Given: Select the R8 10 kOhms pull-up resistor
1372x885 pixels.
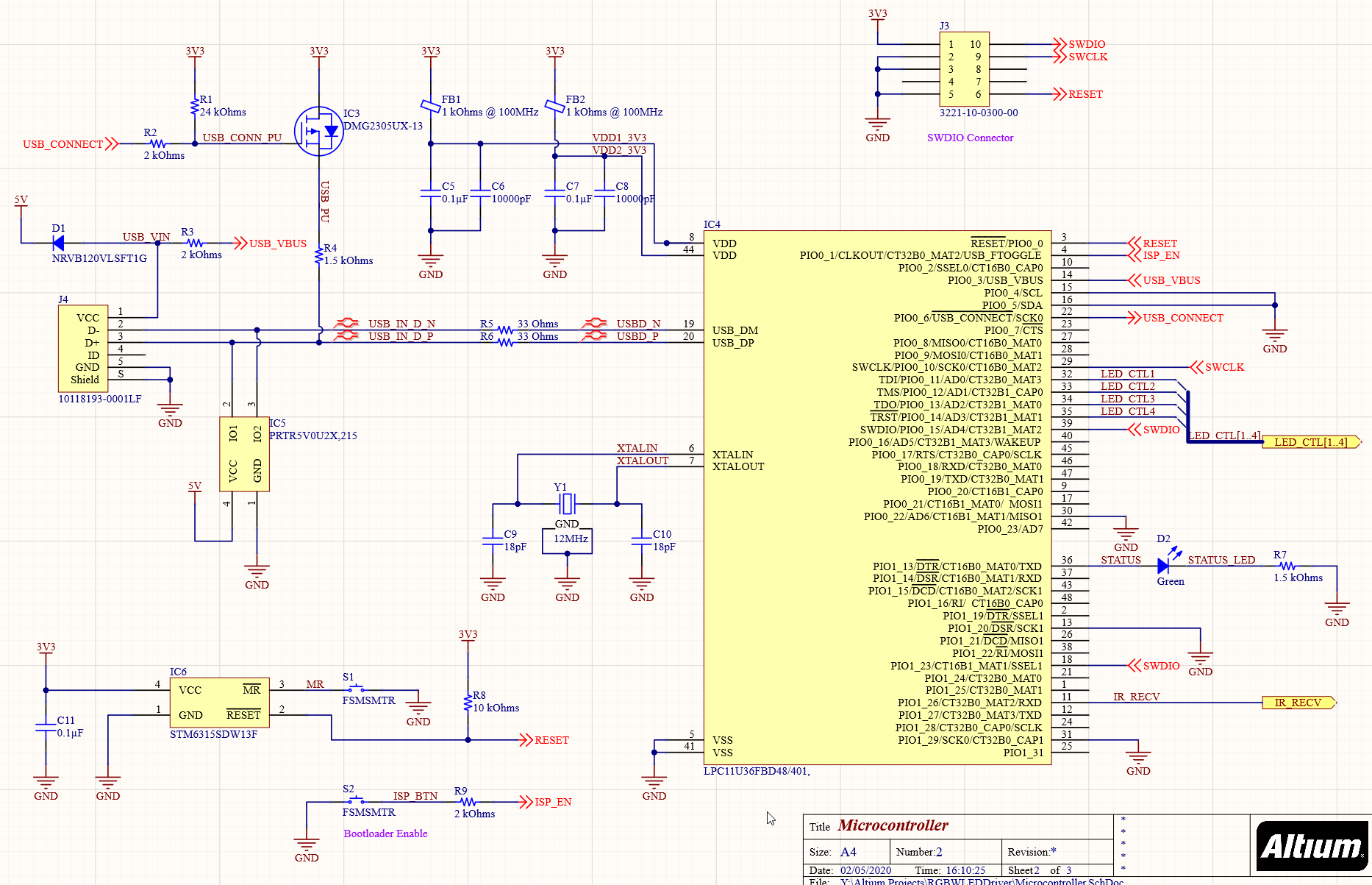Looking at the screenshot, I should tap(468, 703).
